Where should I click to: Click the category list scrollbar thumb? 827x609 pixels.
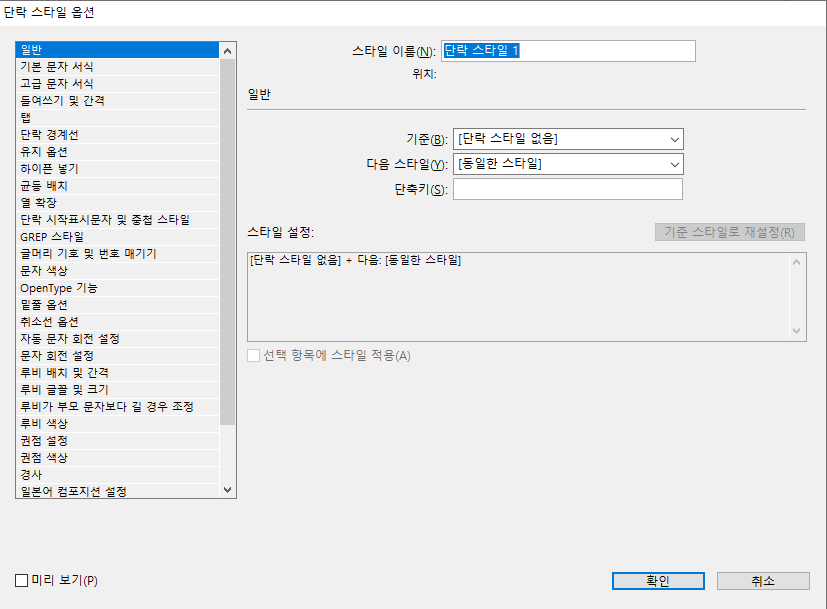227,242
